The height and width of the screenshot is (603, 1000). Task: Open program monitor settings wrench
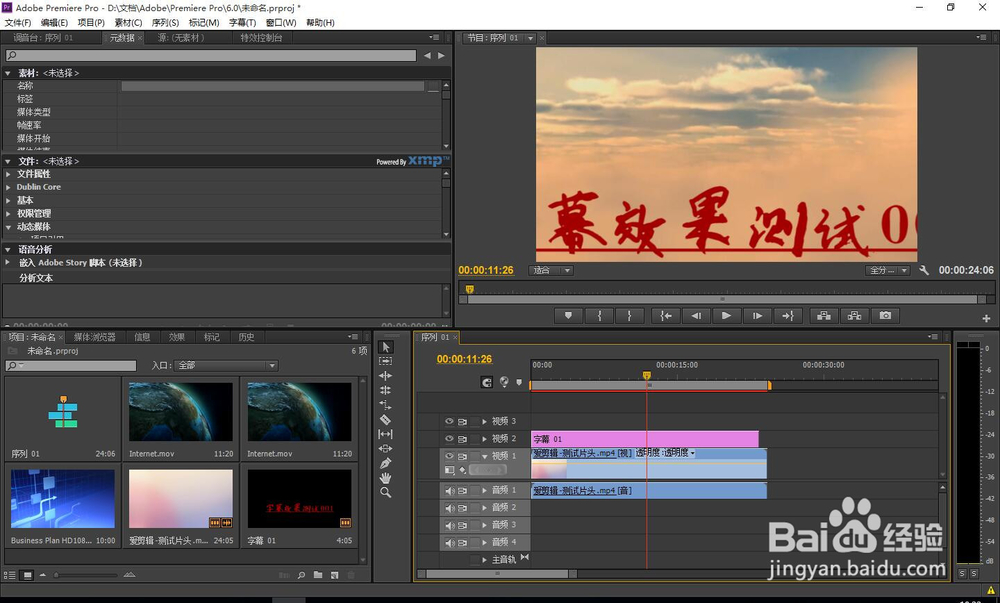(924, 270)
